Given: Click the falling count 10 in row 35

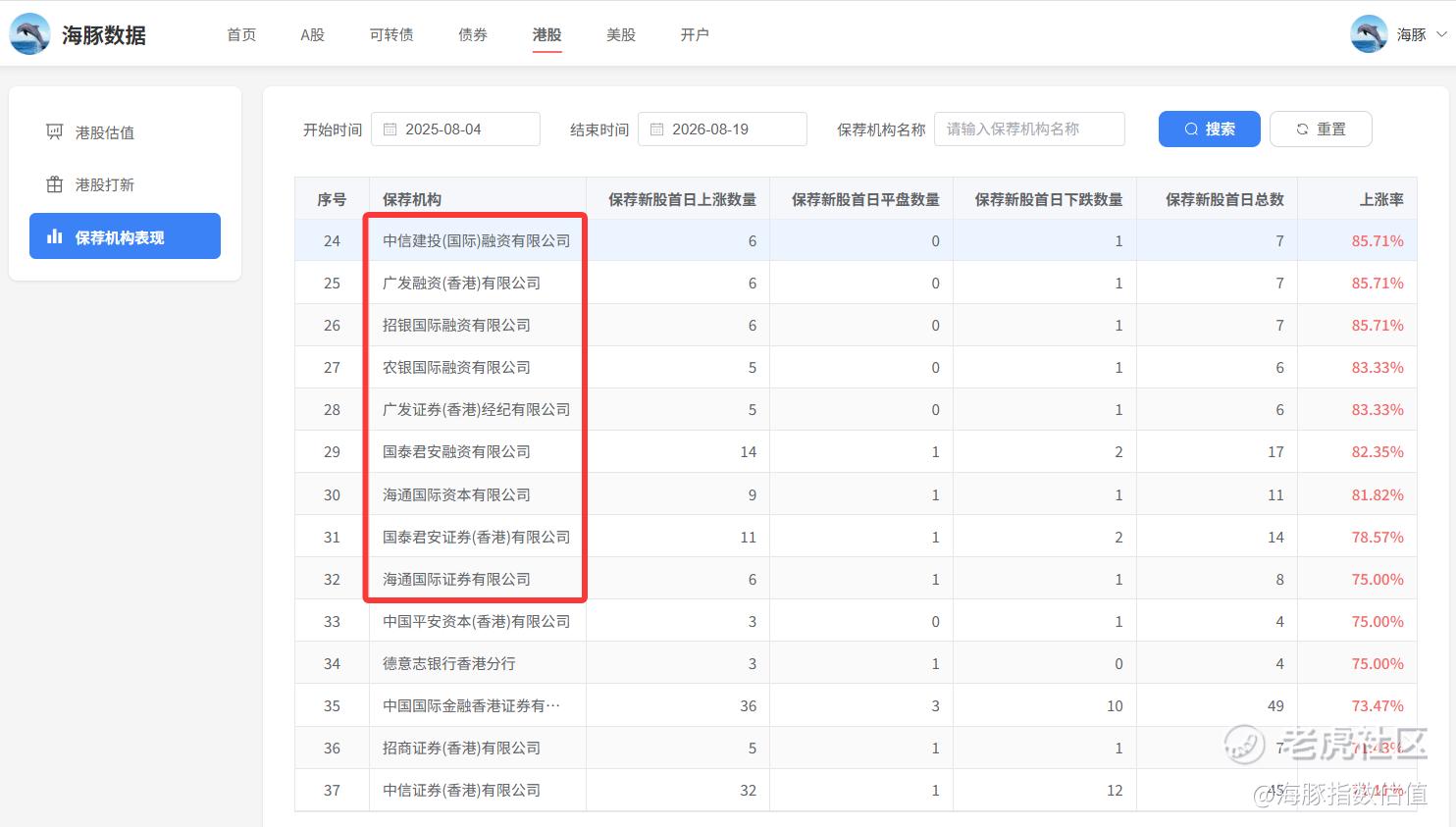Looking at the screenshot, I should pyautogui.click(x=1115, y=706).
